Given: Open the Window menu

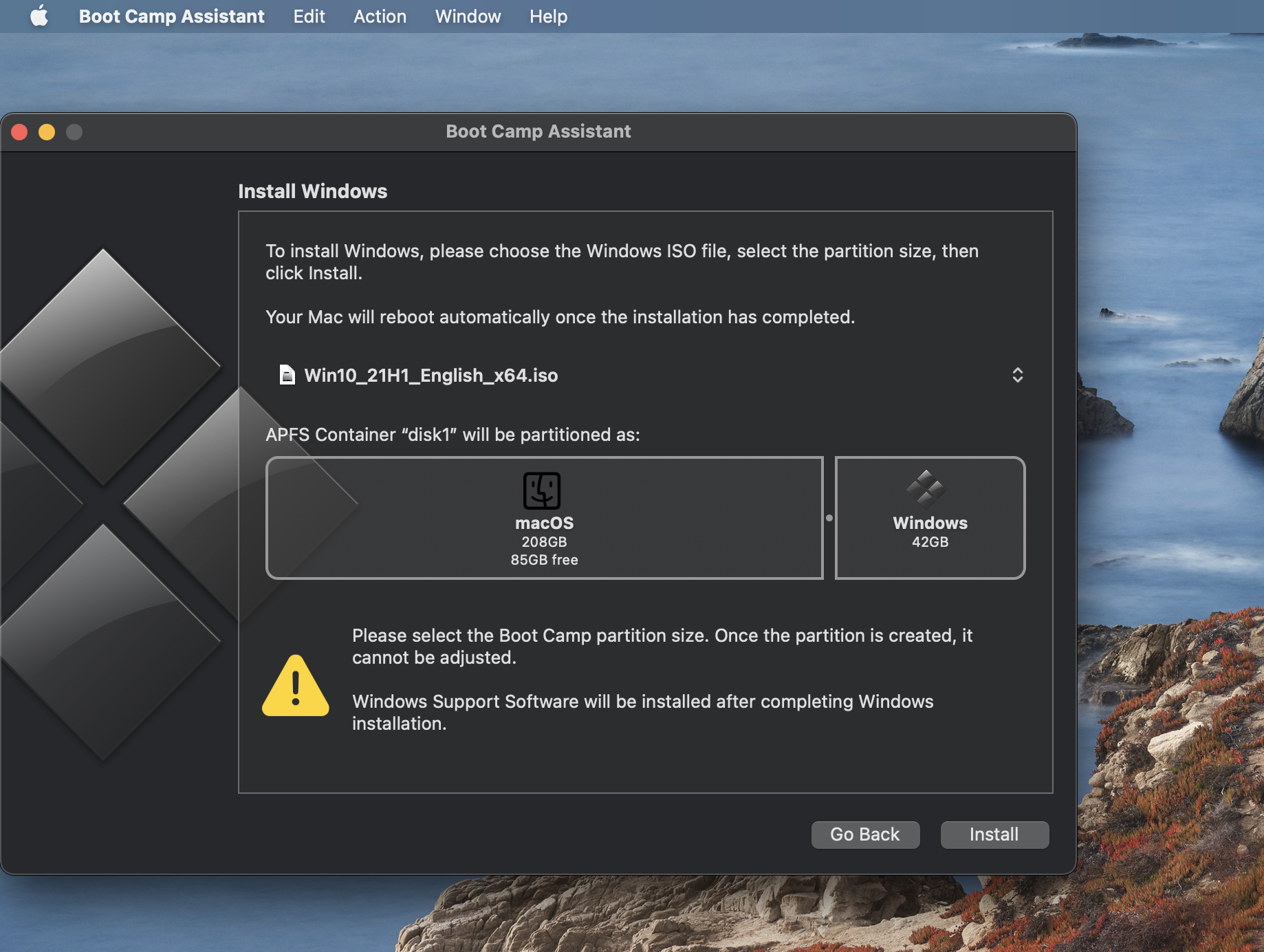Looking at the screenshot, I should coord(468,16).
